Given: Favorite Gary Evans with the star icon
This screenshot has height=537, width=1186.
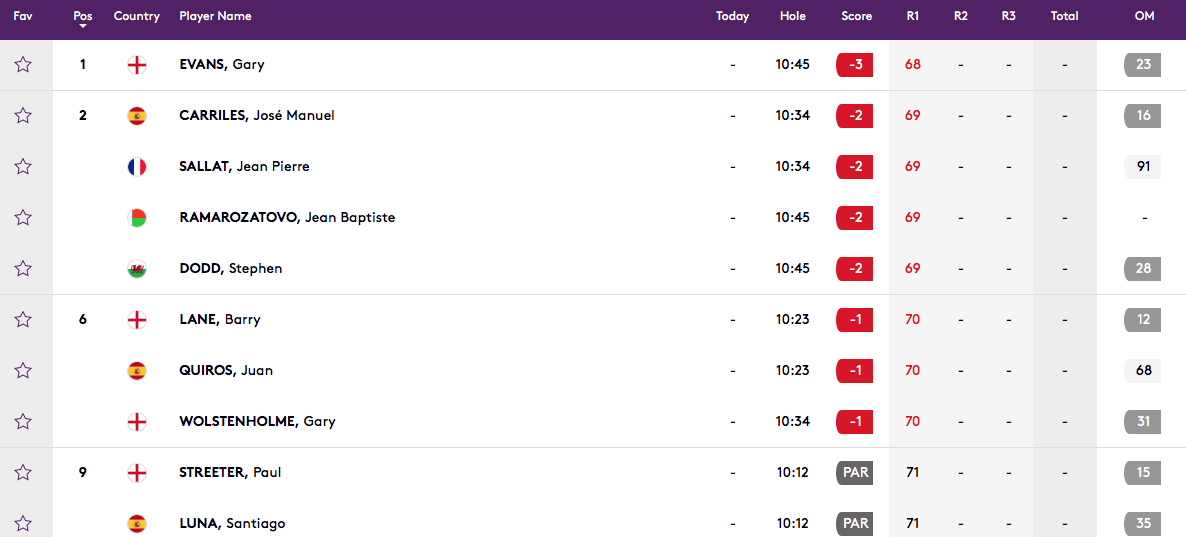Looking at the screenshot, I should (x=23, y=65).
